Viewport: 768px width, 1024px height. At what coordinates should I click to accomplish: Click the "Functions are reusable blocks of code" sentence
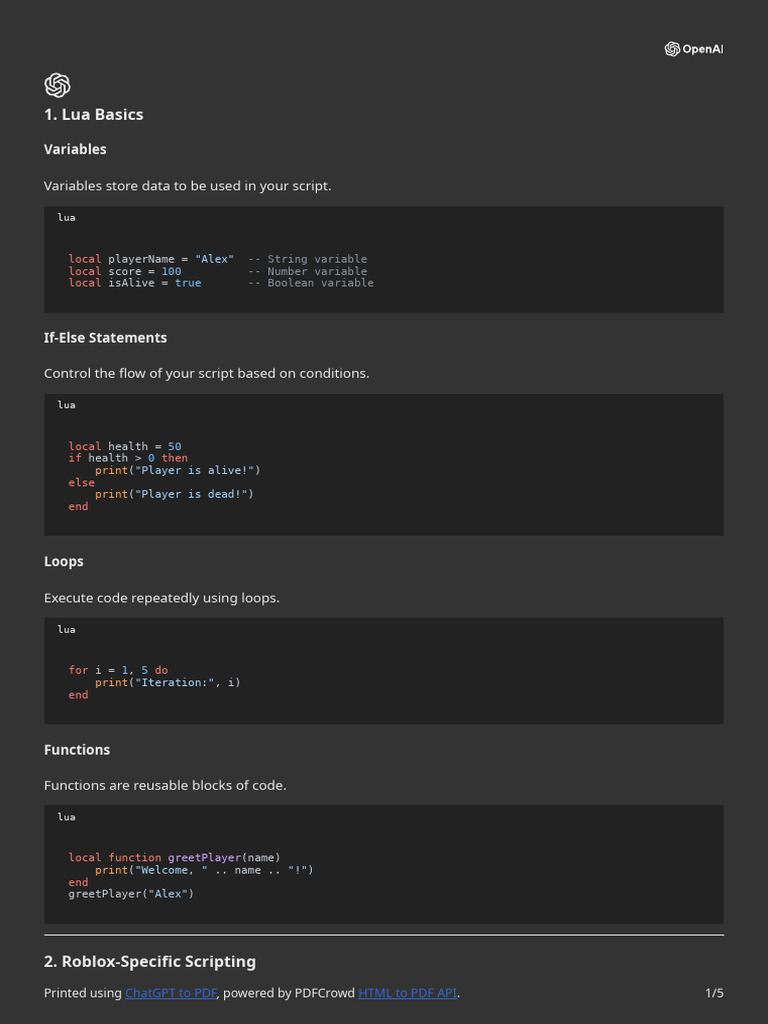165,785
